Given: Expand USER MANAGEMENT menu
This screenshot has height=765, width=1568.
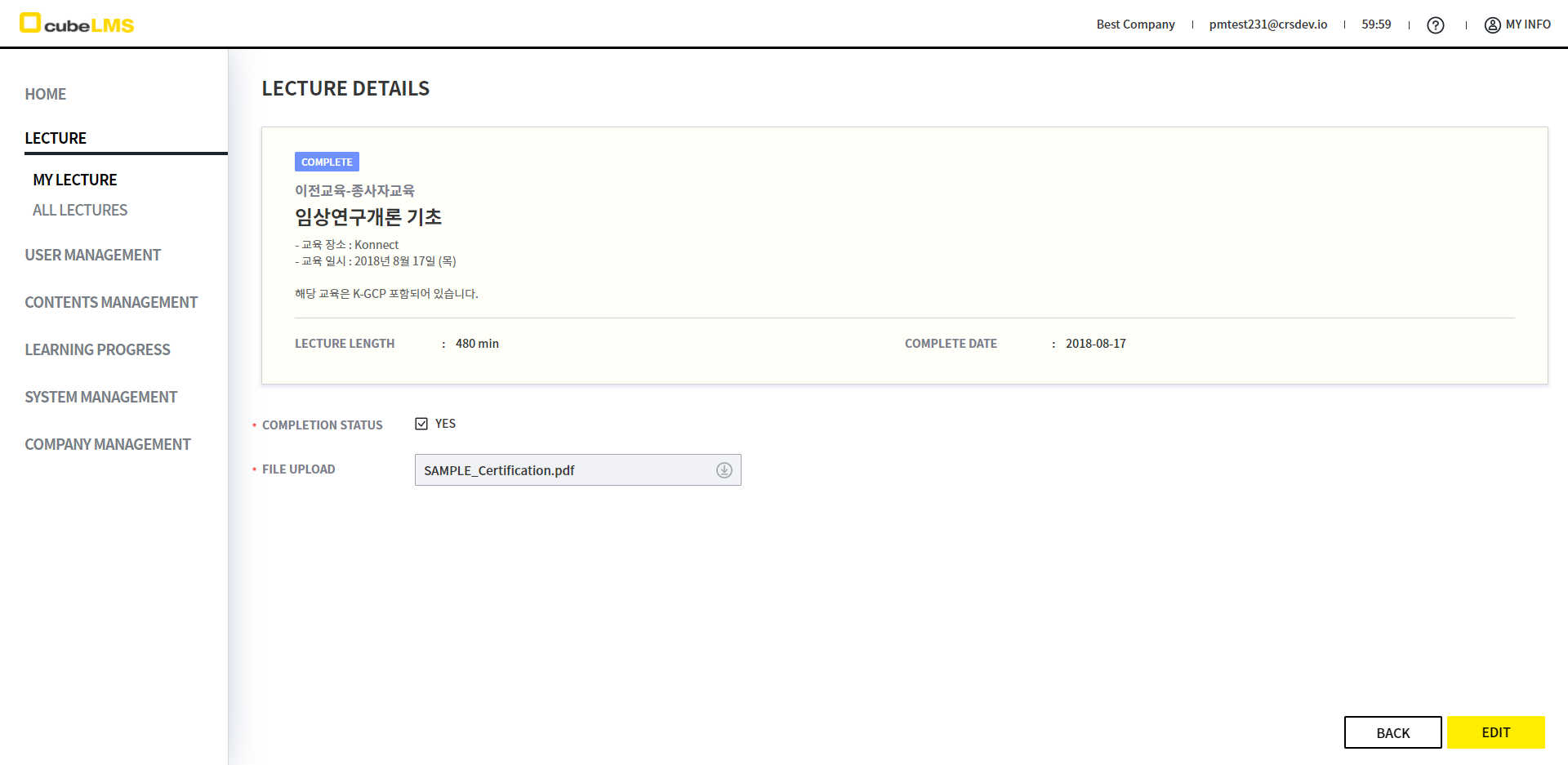Looking at the screenshot, I should tap(93, 255).
